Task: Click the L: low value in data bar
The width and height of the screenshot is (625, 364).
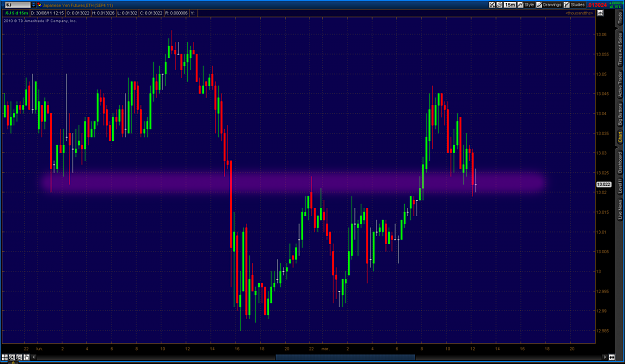Action: (127, 13)
